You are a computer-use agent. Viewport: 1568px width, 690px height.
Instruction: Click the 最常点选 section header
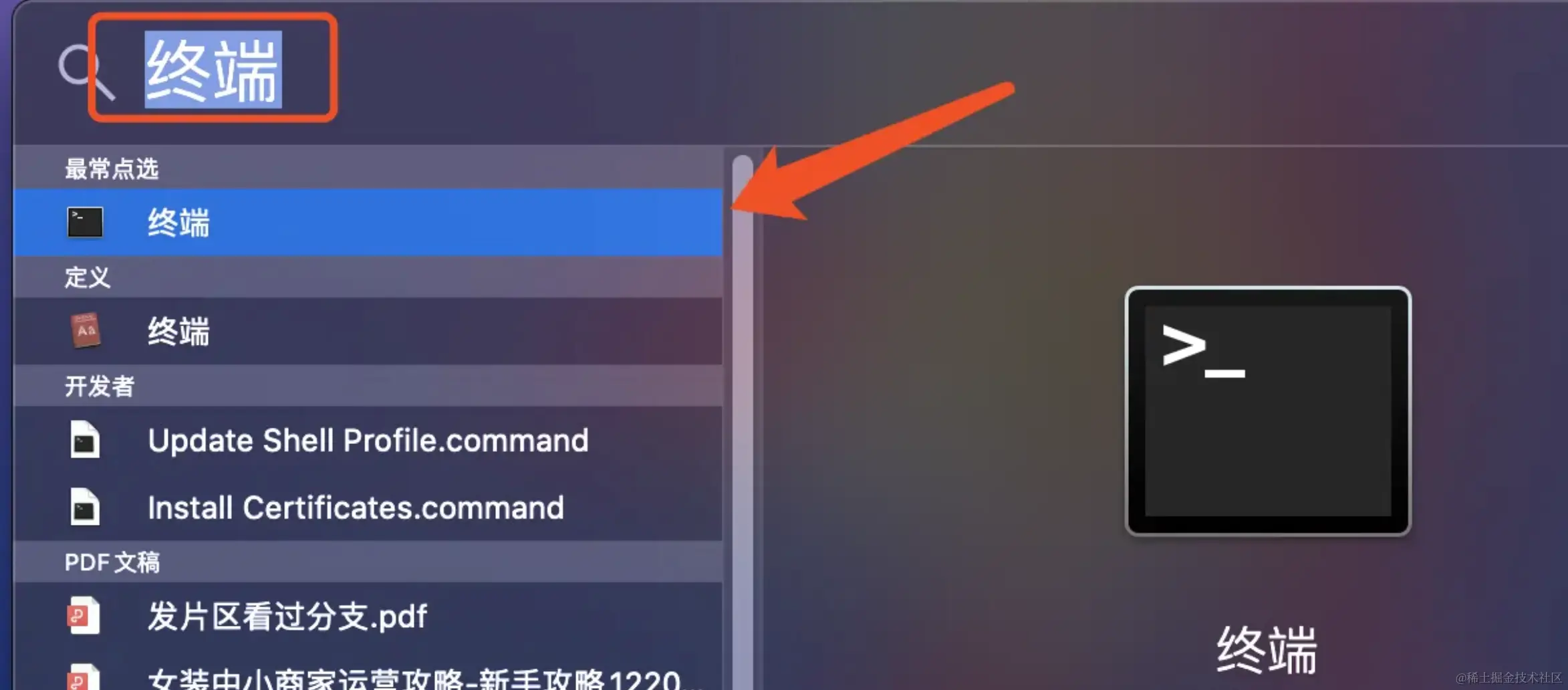pos(112,168)
